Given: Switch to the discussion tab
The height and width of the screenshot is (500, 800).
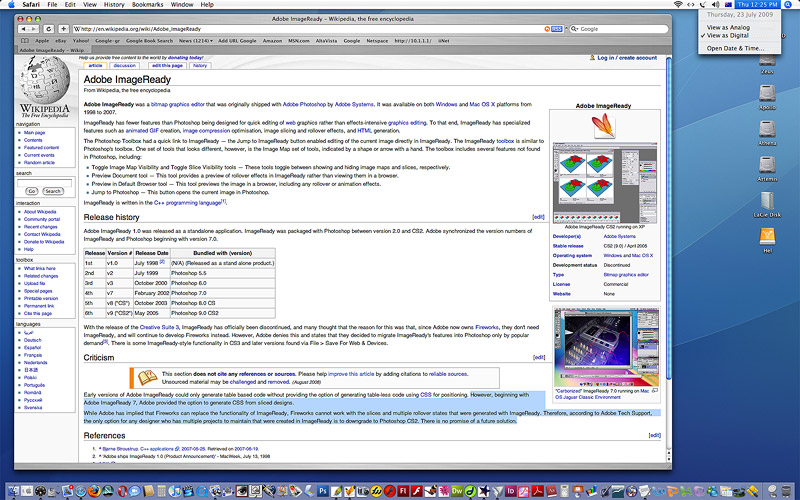Looking at the screenshot, I should click(124, 66).
